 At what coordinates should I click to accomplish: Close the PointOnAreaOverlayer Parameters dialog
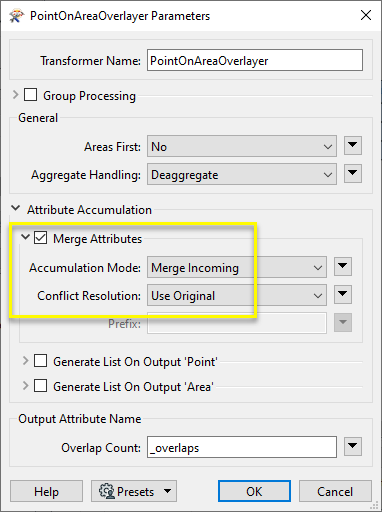click(366, 15)
